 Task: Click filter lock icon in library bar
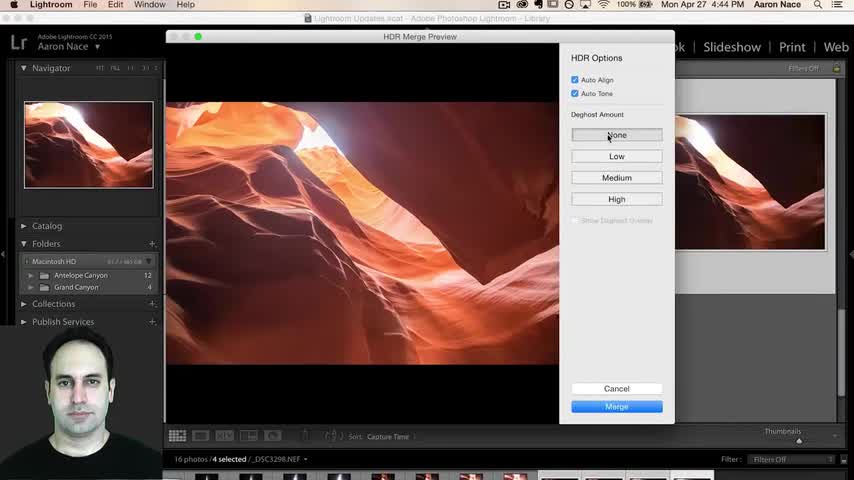pos(837,68)
